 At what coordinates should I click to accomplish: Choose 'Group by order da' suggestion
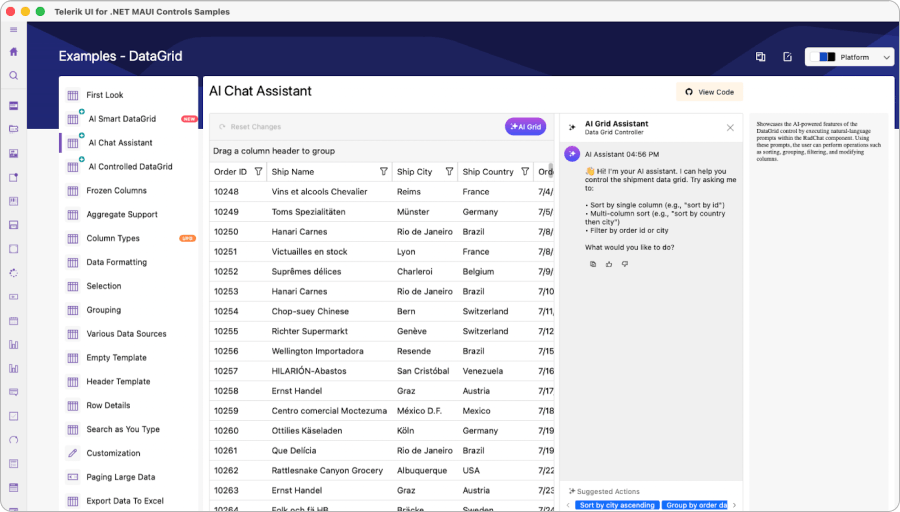point(695,505)
